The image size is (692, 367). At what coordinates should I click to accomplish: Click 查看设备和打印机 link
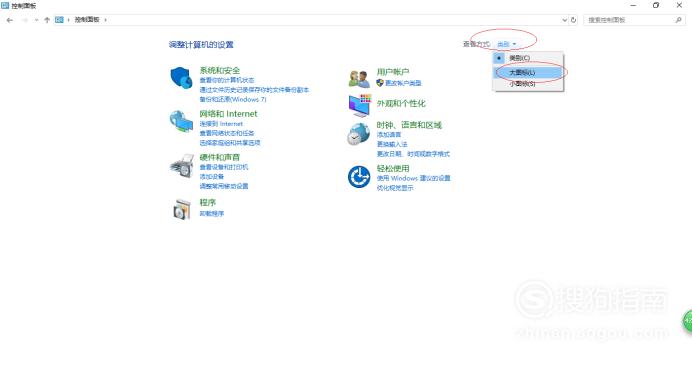224,167
